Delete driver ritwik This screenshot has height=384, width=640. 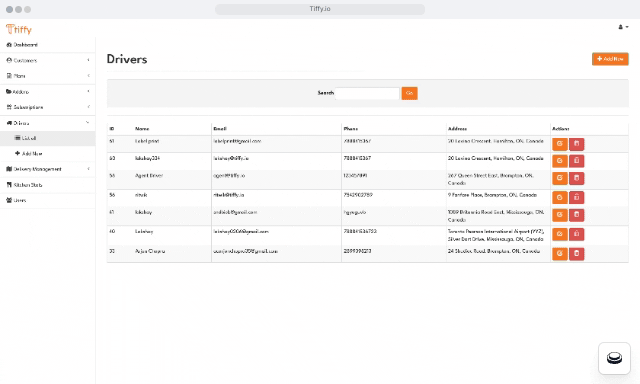(576, 198)
